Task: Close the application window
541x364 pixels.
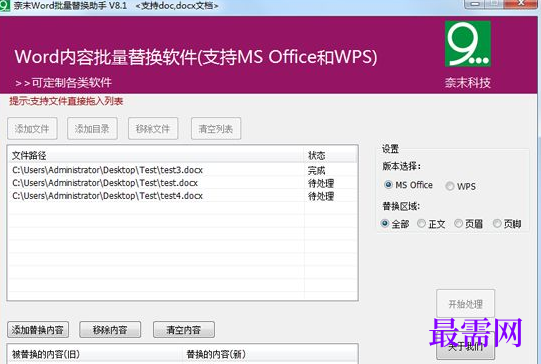Action: [521, 3]
